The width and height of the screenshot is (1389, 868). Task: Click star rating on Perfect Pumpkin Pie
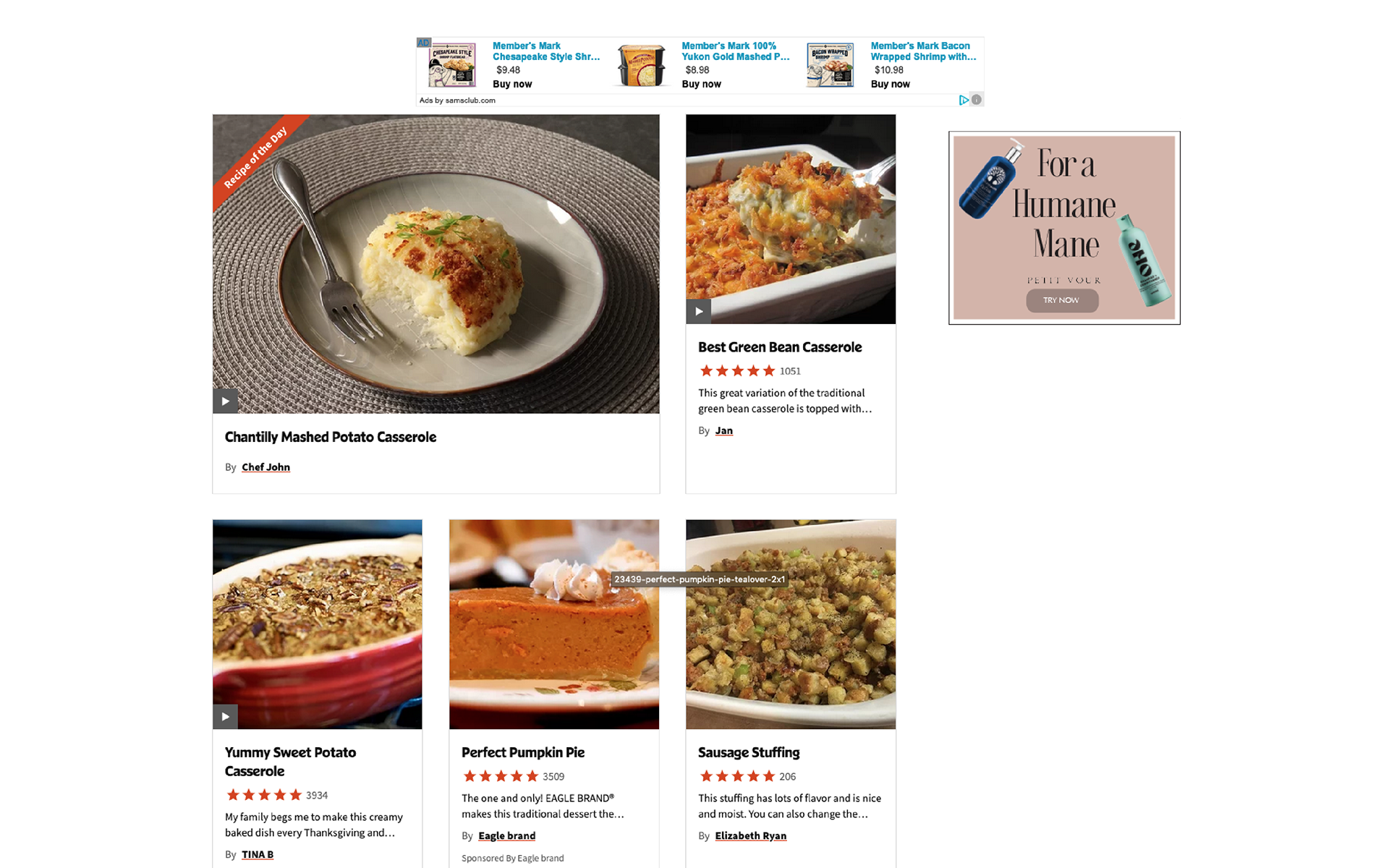coord(501,776)
